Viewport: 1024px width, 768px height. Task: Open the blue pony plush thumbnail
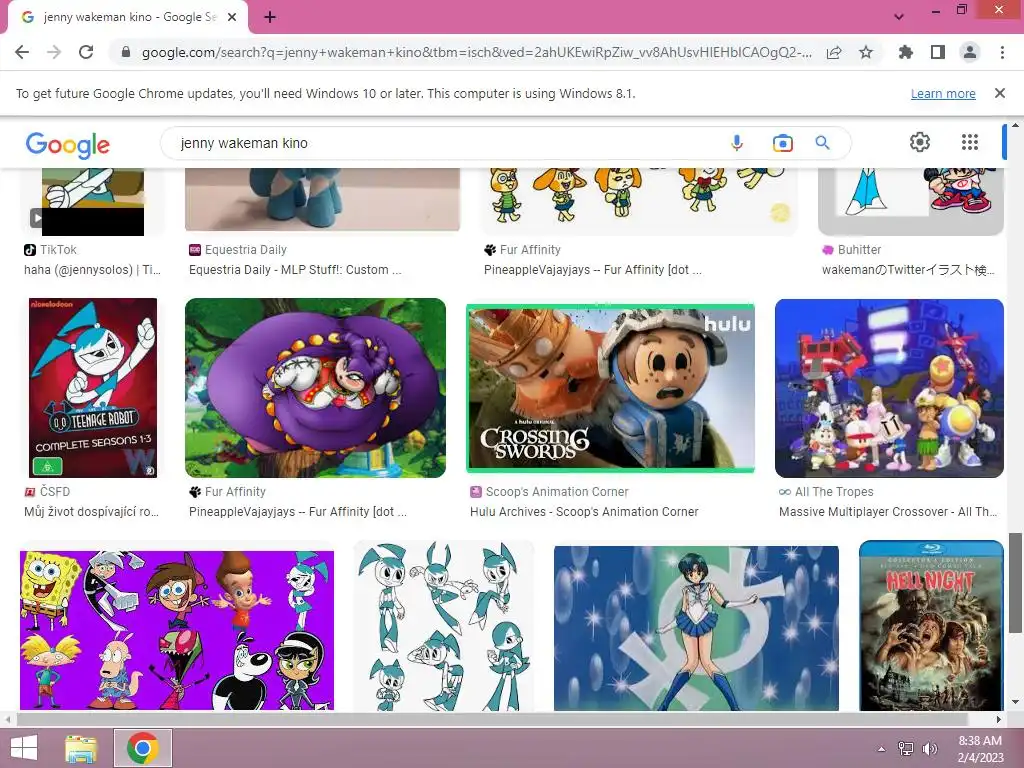323,199
